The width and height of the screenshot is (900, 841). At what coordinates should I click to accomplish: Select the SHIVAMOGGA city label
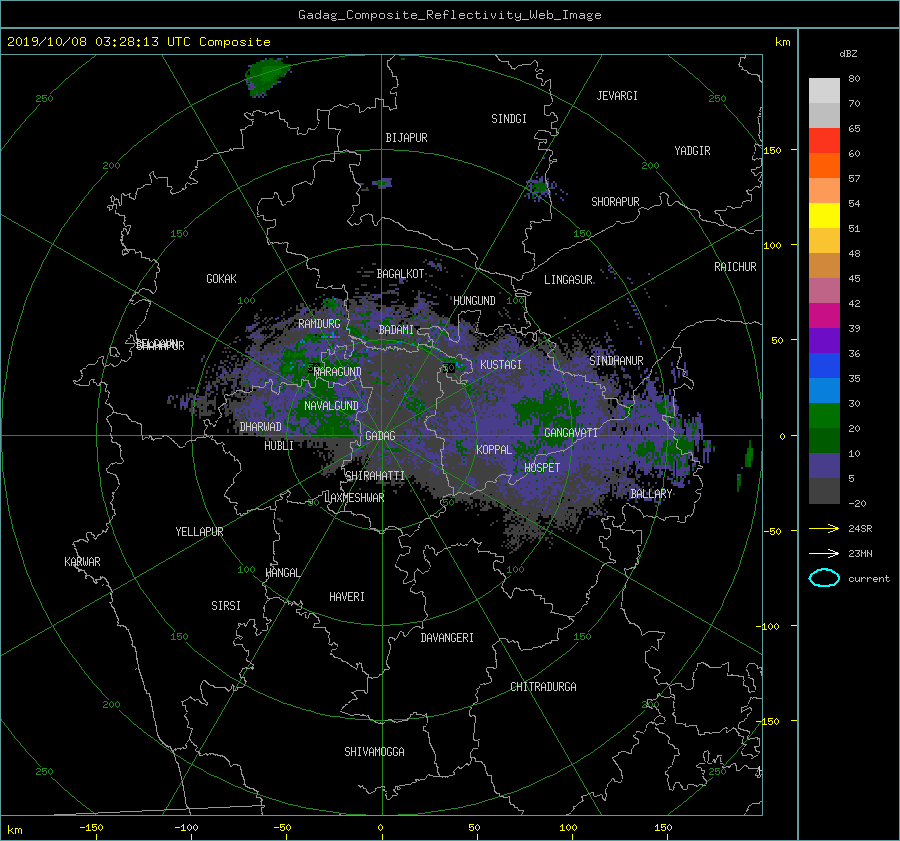tap(374, 752)
